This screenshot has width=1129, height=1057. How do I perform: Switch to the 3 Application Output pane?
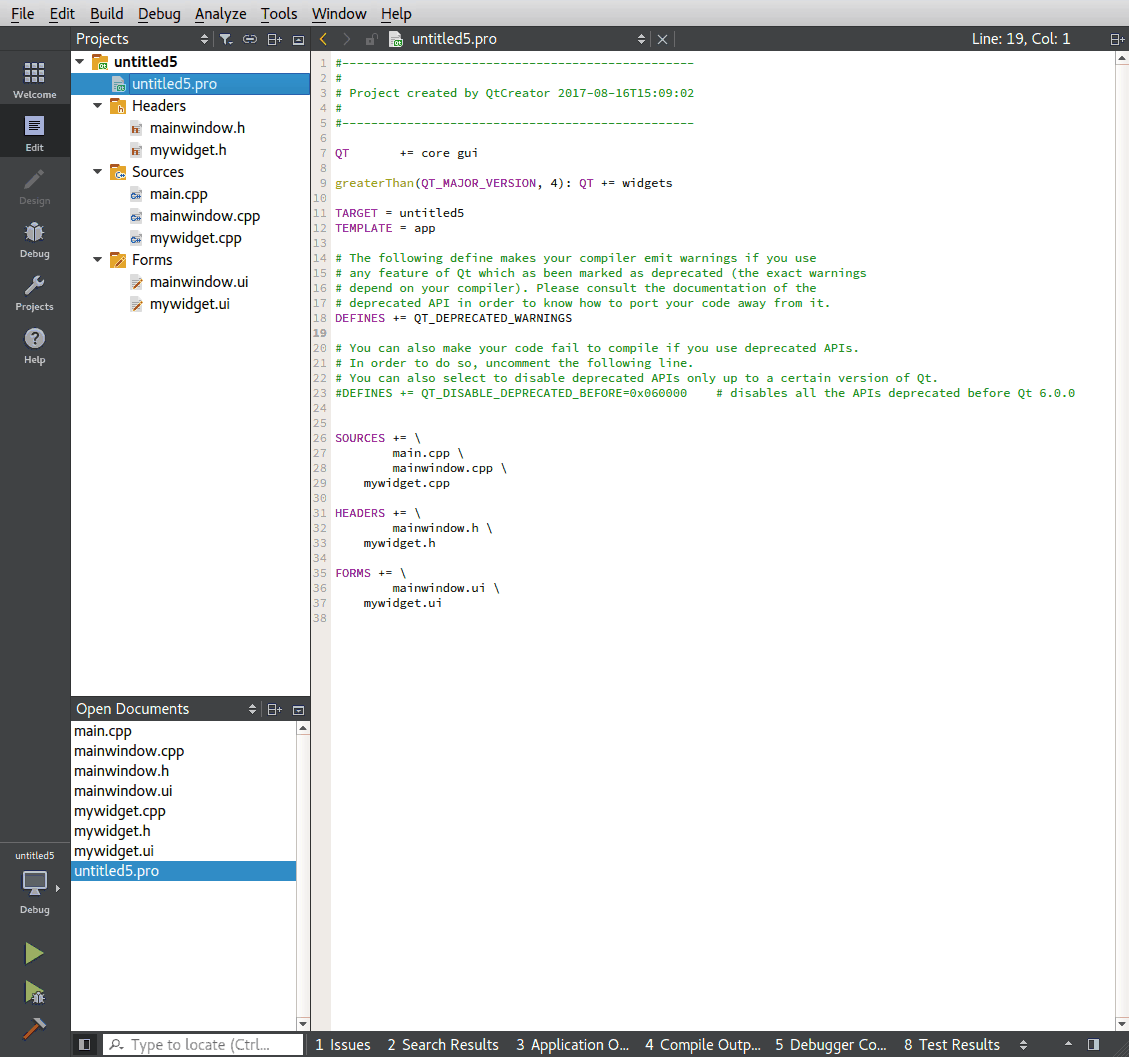[573, 1044]
